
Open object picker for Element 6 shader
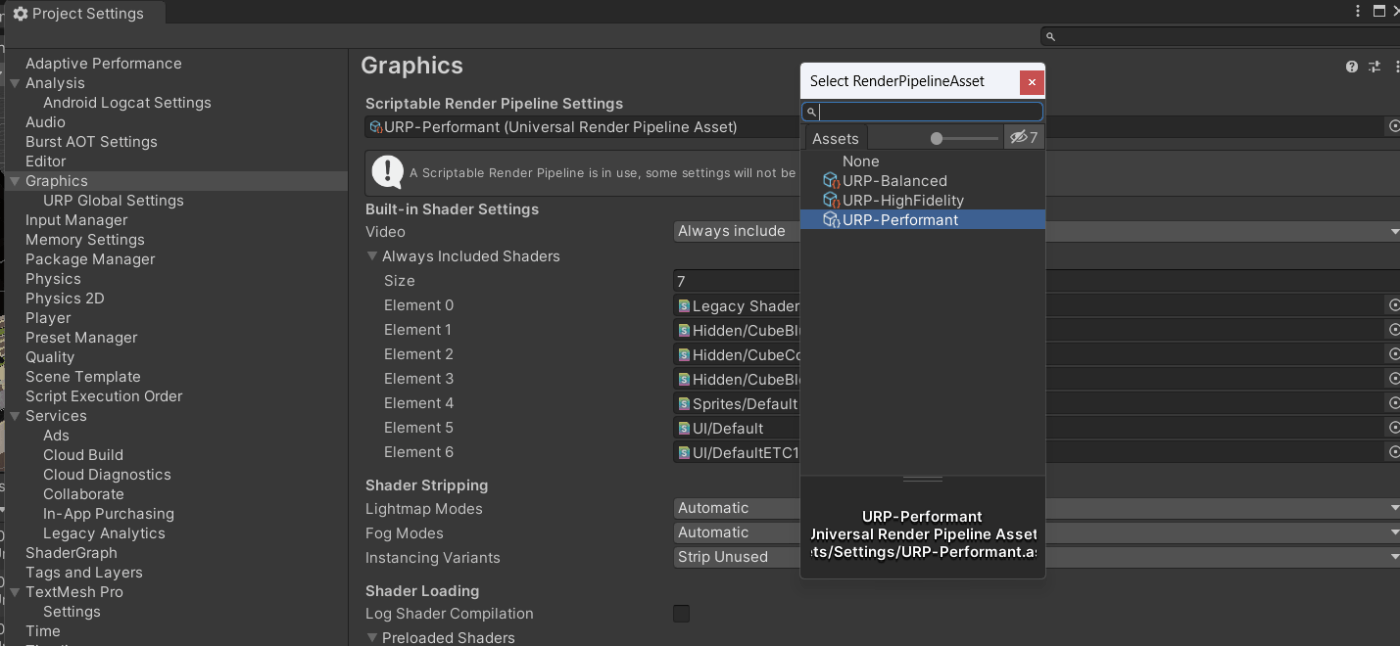tap(1394, 452)
